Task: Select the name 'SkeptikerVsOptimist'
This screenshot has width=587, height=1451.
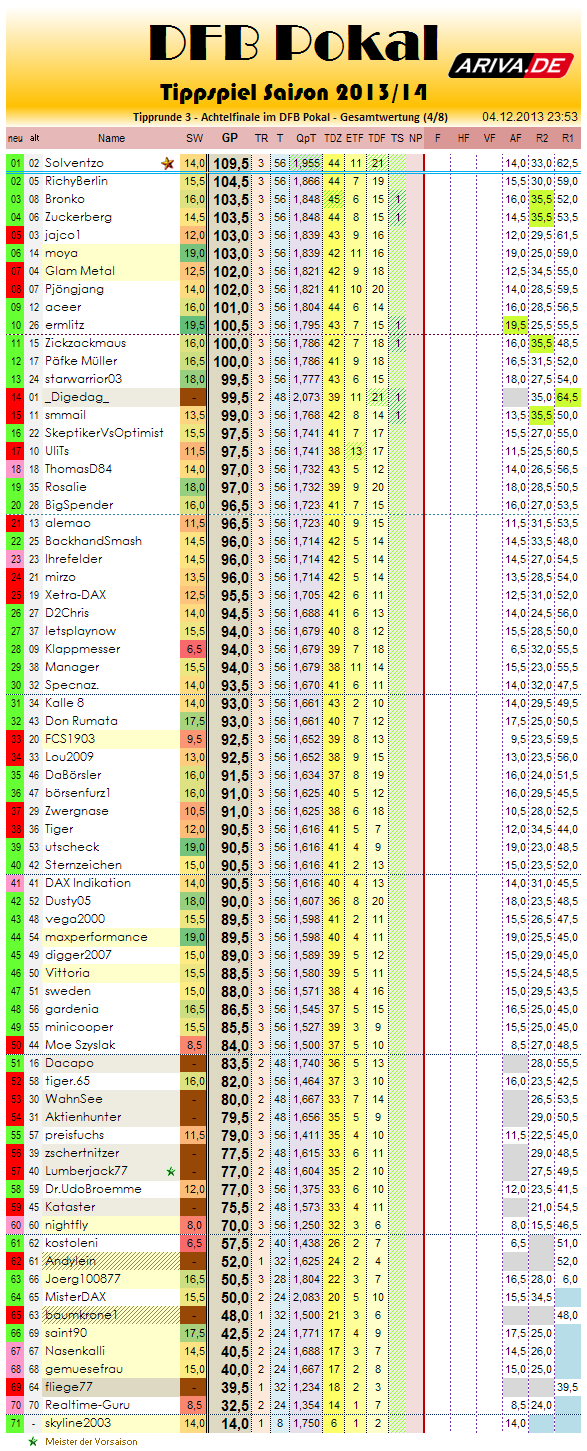Action: point(104,433)
